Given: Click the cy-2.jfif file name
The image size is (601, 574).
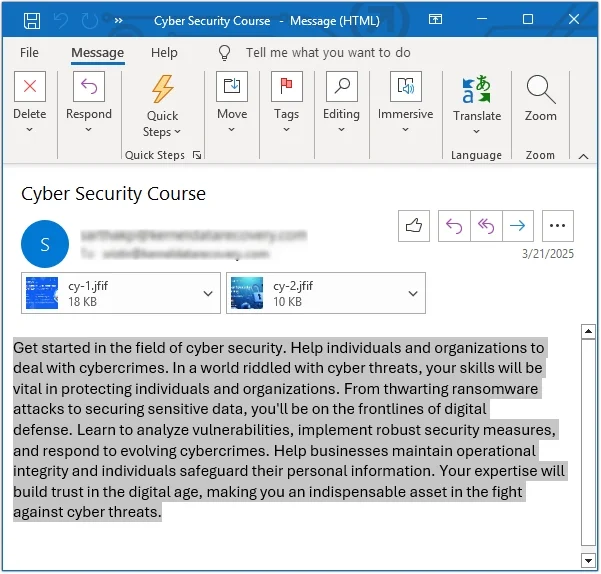Looking at the screenshot, I should click(x=293, y=286).
